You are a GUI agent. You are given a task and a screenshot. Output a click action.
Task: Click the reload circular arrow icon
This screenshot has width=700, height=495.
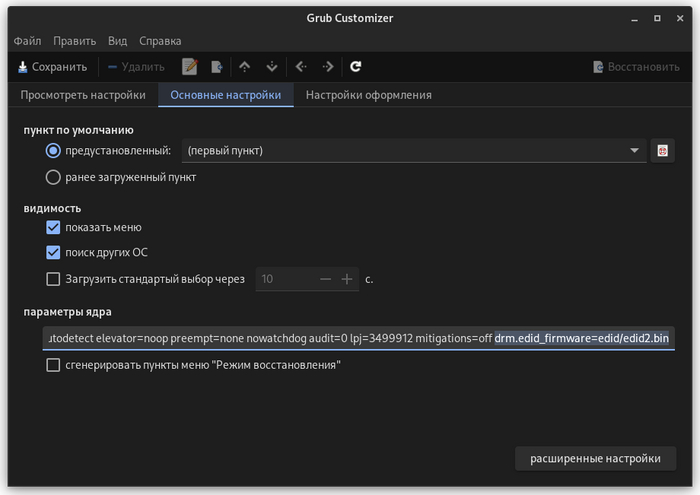[x=355, y=67]
